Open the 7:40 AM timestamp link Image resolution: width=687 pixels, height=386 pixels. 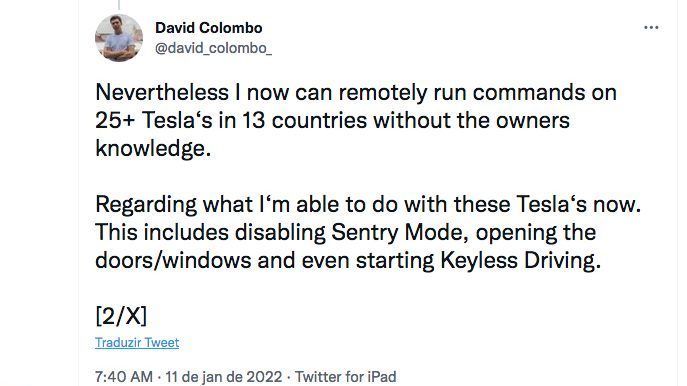(124, 377)
